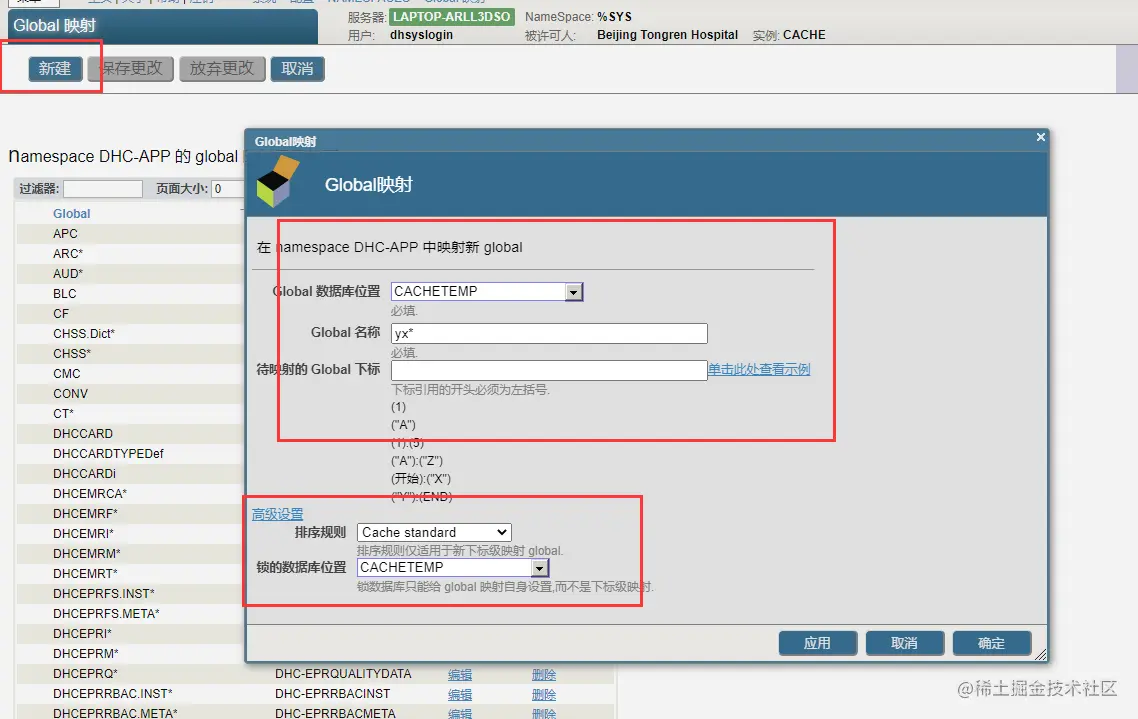Select the AUD* row in the global list
The height and width of the screenshot is (719, 1138).
(x=129, y=274)
